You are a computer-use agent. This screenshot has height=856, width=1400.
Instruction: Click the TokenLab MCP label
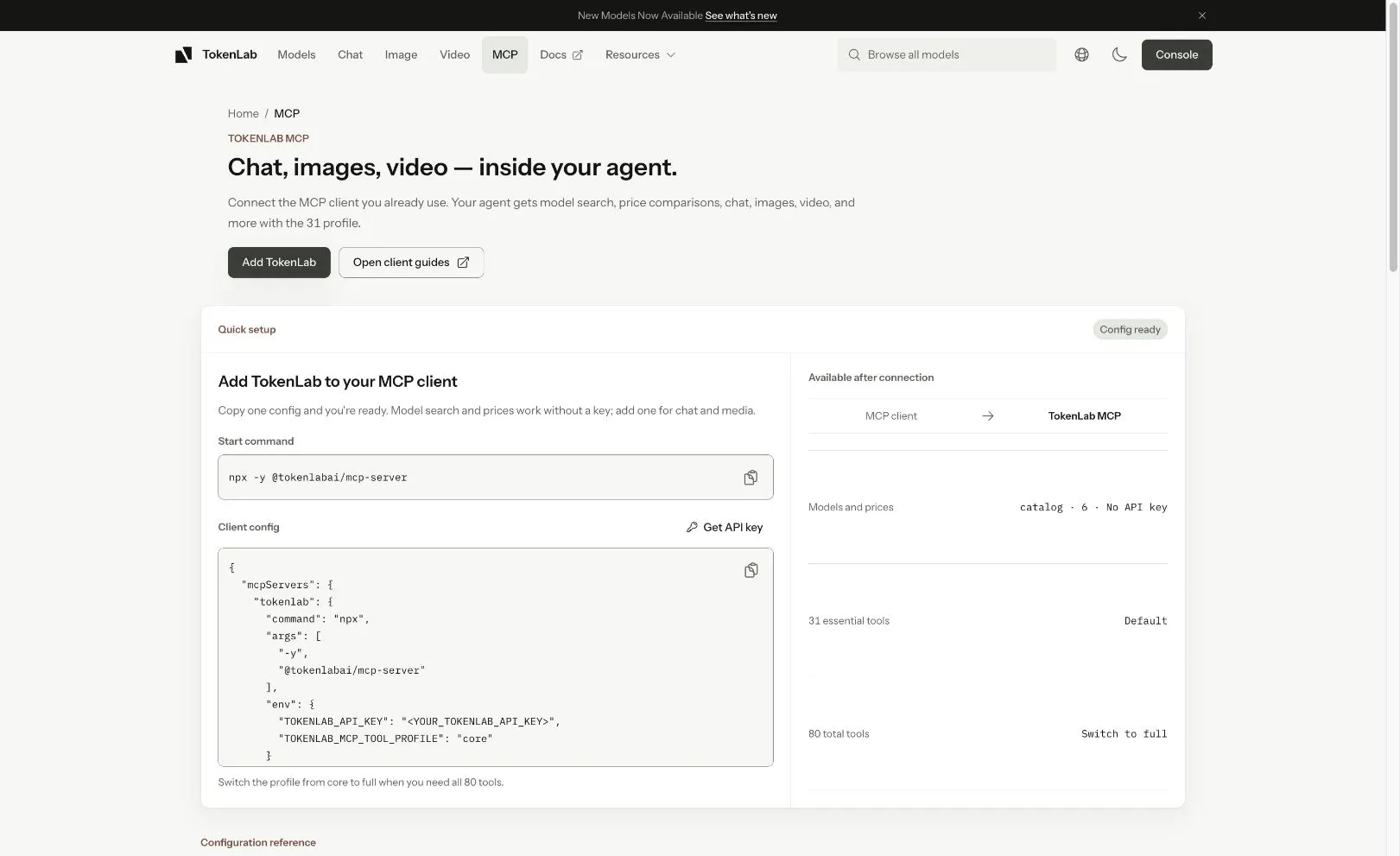click(1085, 415)
